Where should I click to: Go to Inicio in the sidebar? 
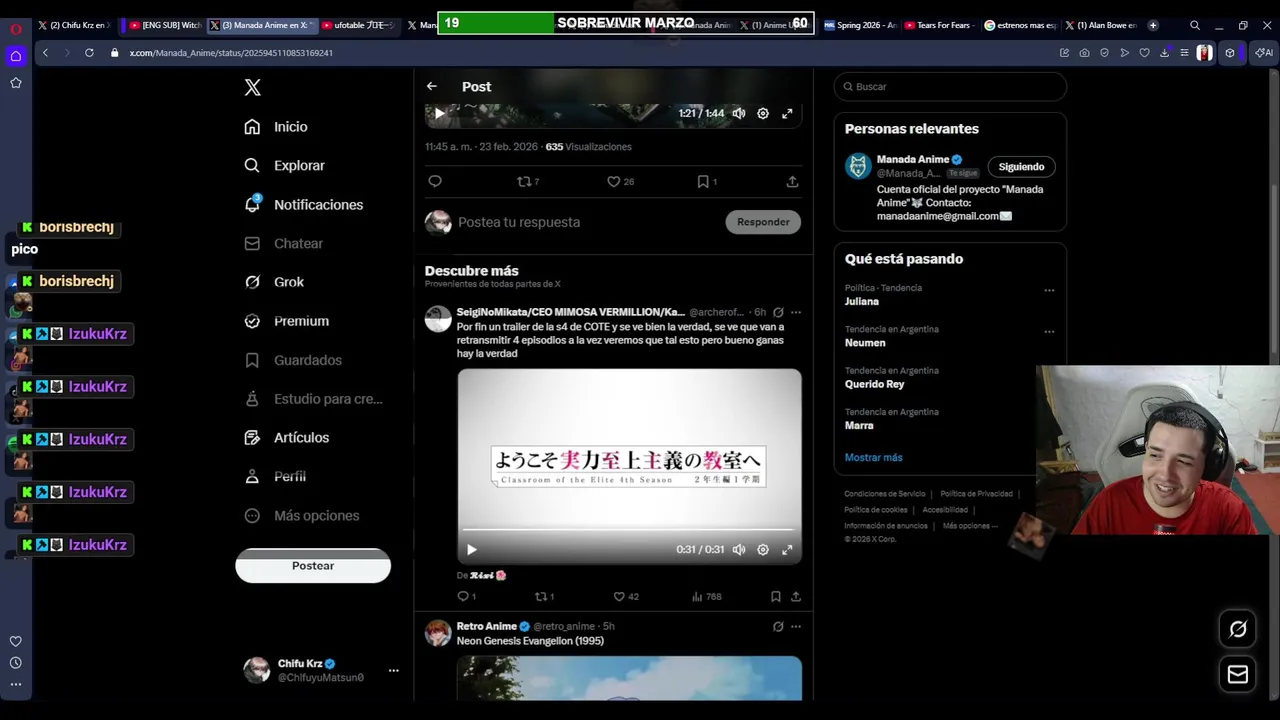click(x=277, y=127)
